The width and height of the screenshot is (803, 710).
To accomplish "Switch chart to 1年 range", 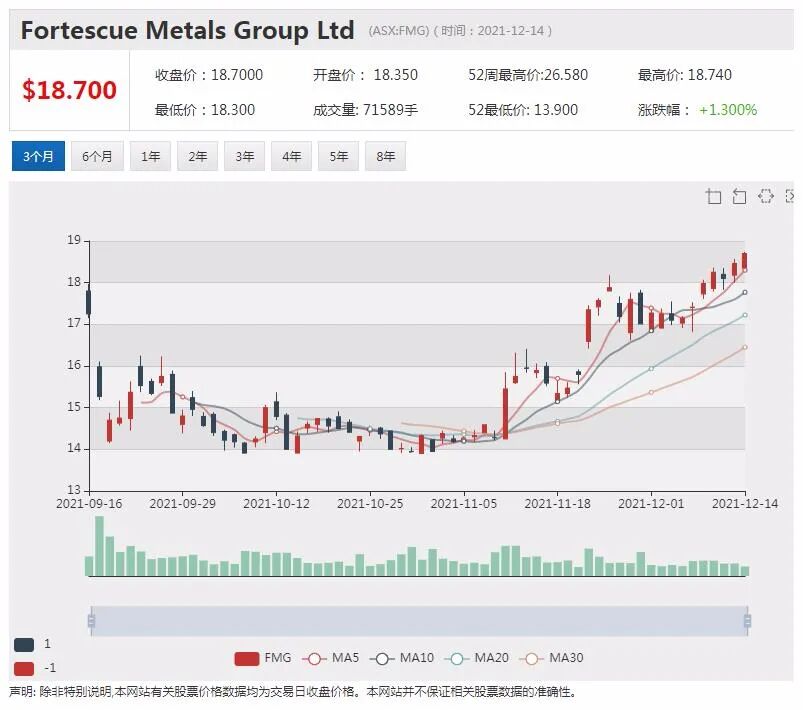I will [151, 156].
